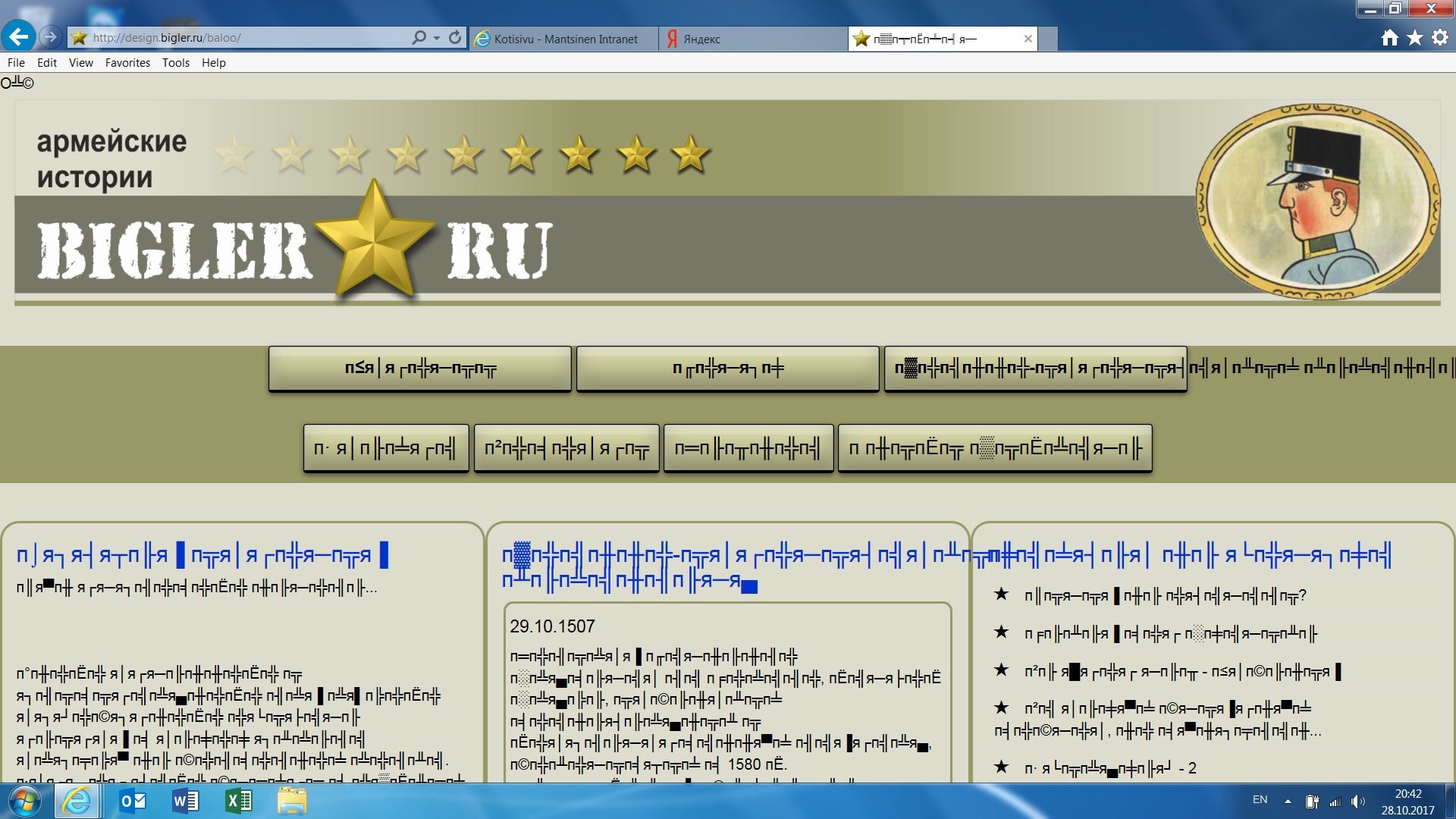The image size is (1456, 819).
Task: Click the browser back arrow button
Action: click(18, 36)
